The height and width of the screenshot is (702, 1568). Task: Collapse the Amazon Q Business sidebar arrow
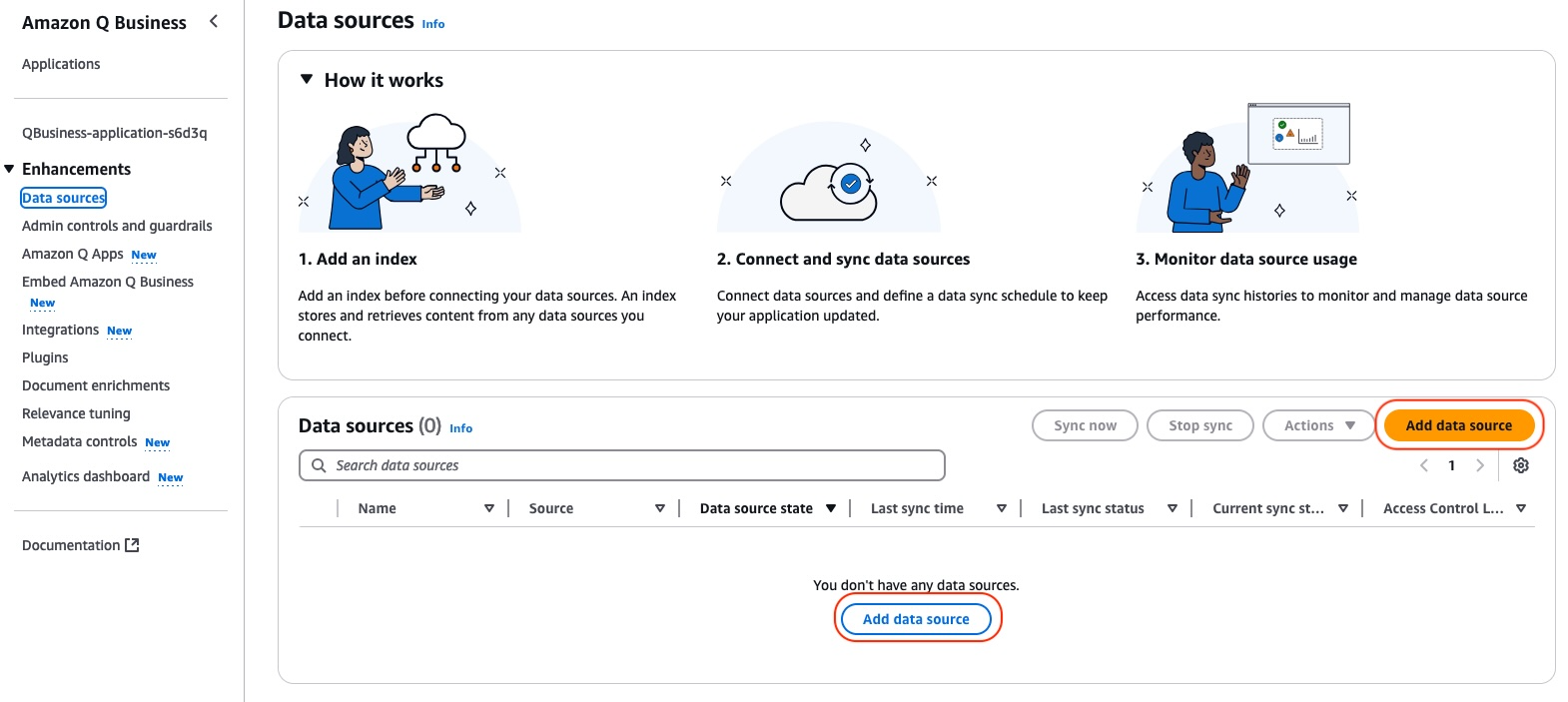coord(214,21)
